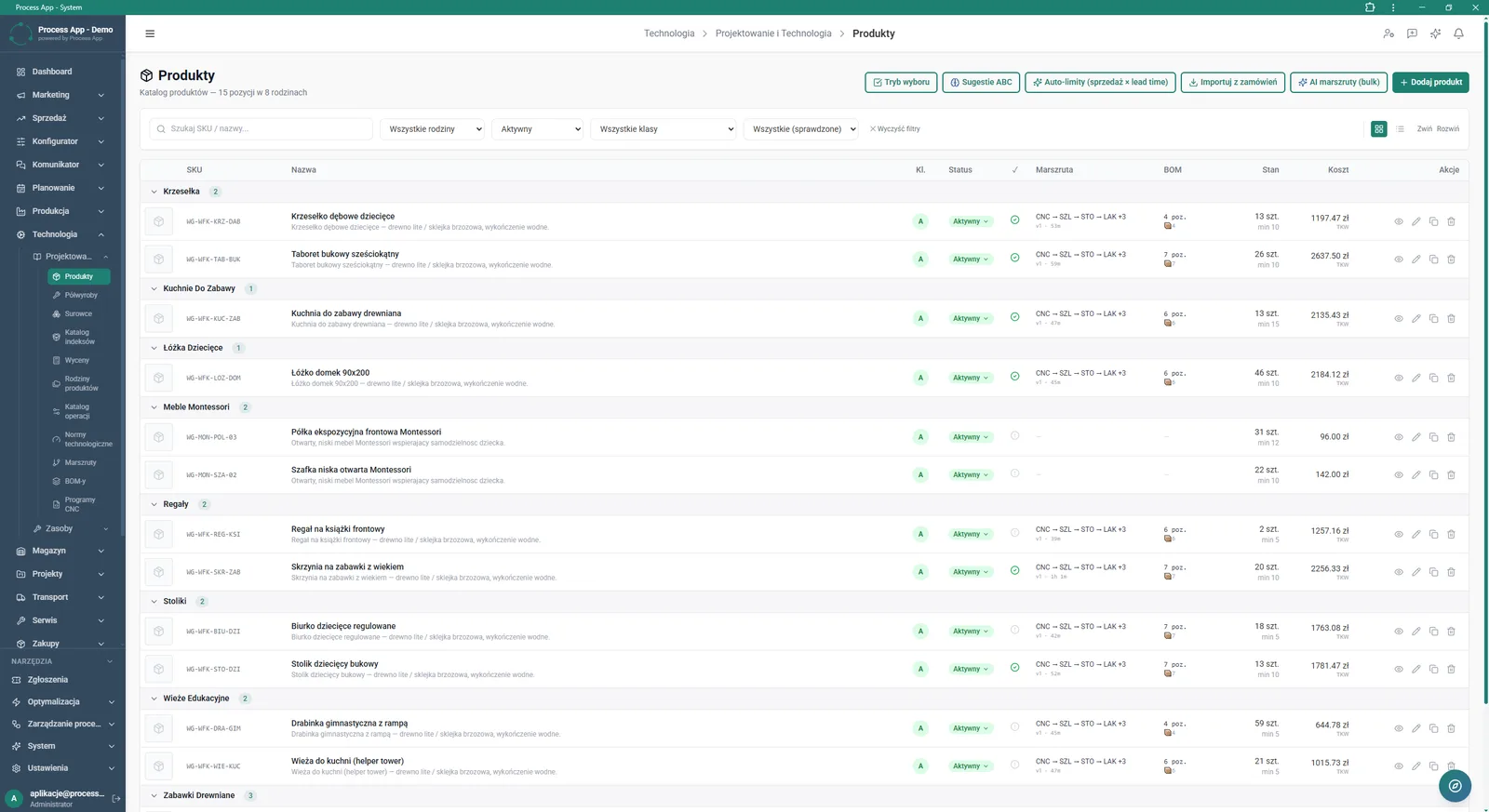Toggle verified checkmark for Krzesełko dębowe dziecięce
1489x812 pixels.
click(1014, 220)
